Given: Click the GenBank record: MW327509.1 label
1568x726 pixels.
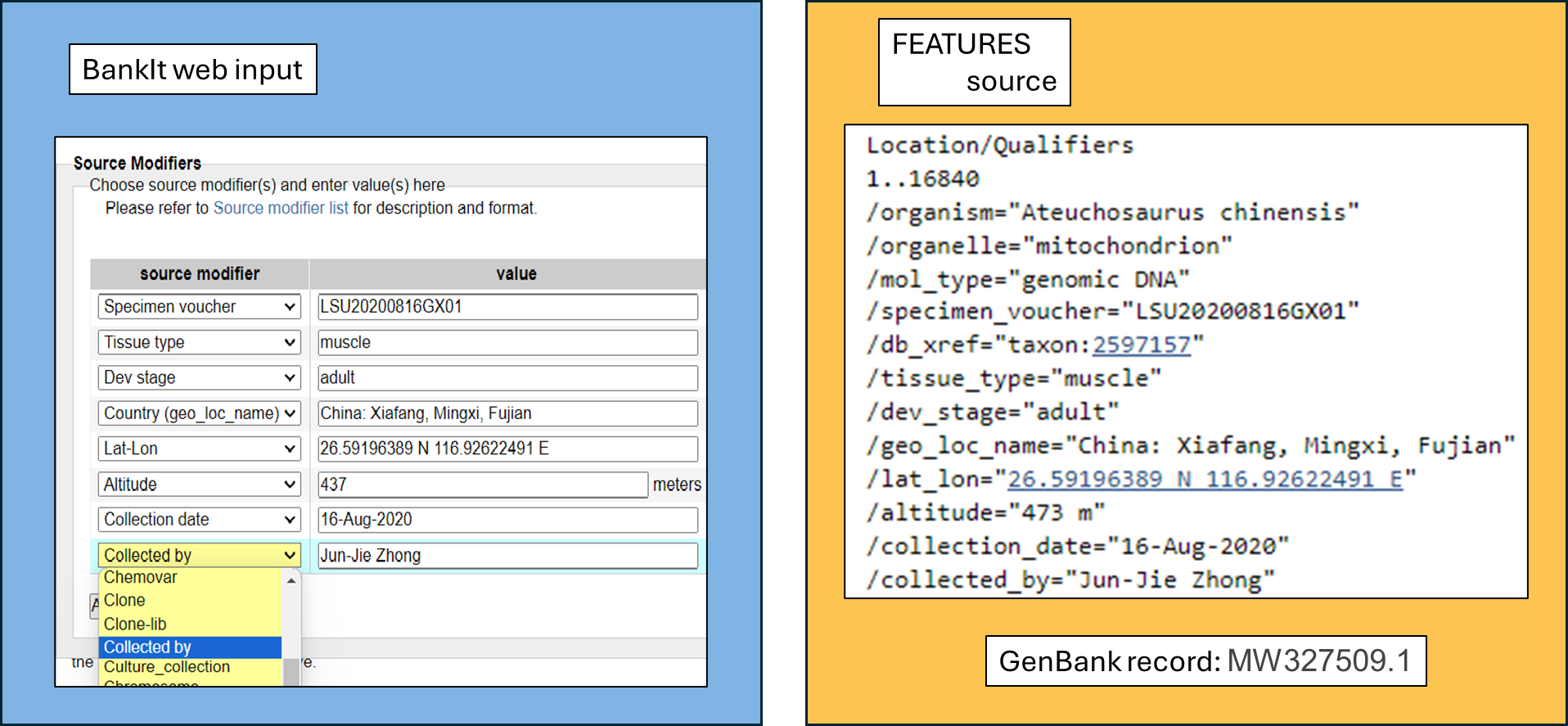Looking at the screenshot, I should click(1205, 661).
